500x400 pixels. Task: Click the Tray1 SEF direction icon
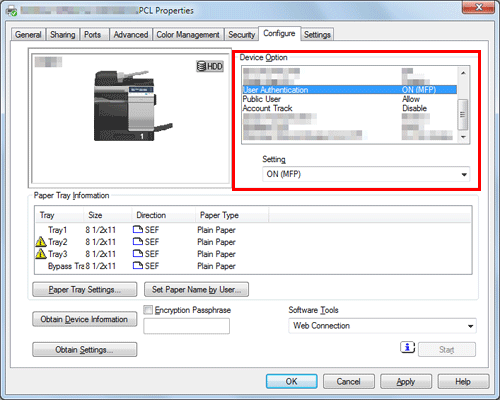[138, 229]
